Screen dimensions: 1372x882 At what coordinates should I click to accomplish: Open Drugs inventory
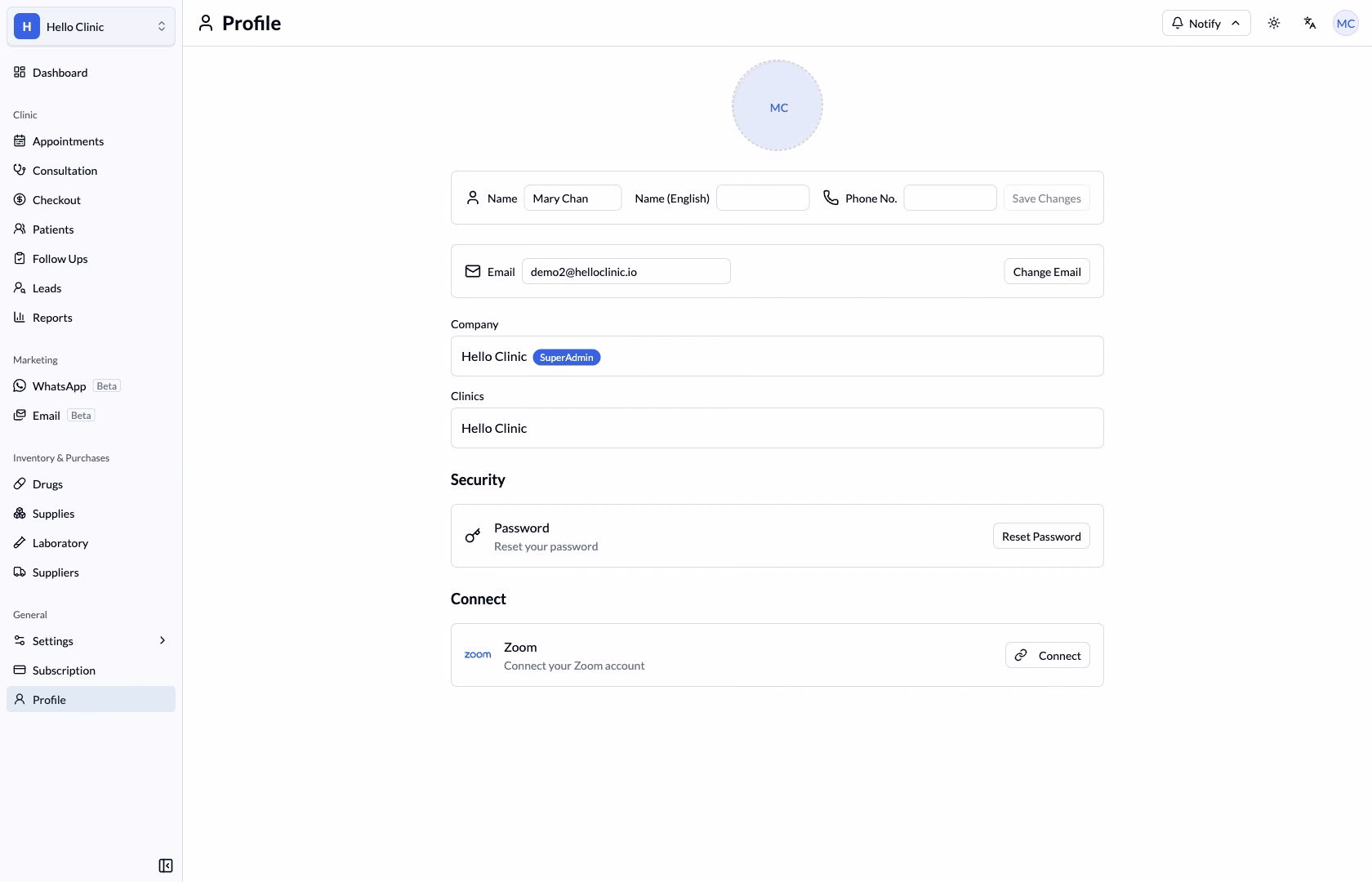[x=91, y=483]
